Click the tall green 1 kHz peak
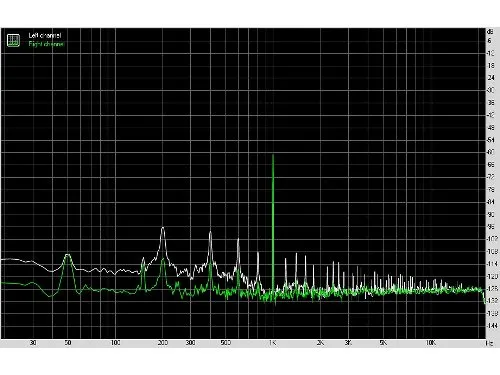This screenshot has width=500, height=375. pos(273,223)
